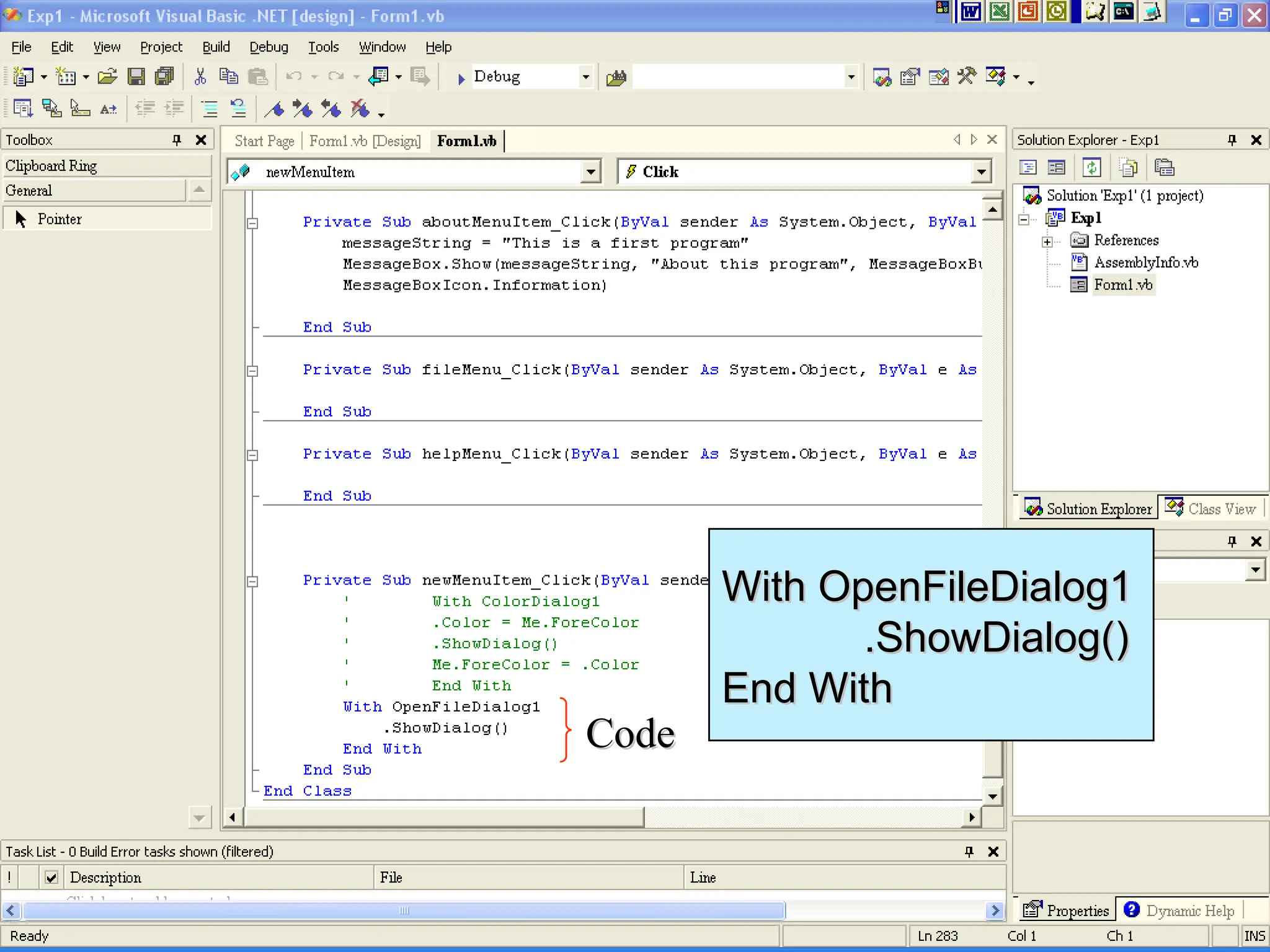Close the Toolbox panel
This screenshot has height=952, width=1270.
(x=201, y=140)
